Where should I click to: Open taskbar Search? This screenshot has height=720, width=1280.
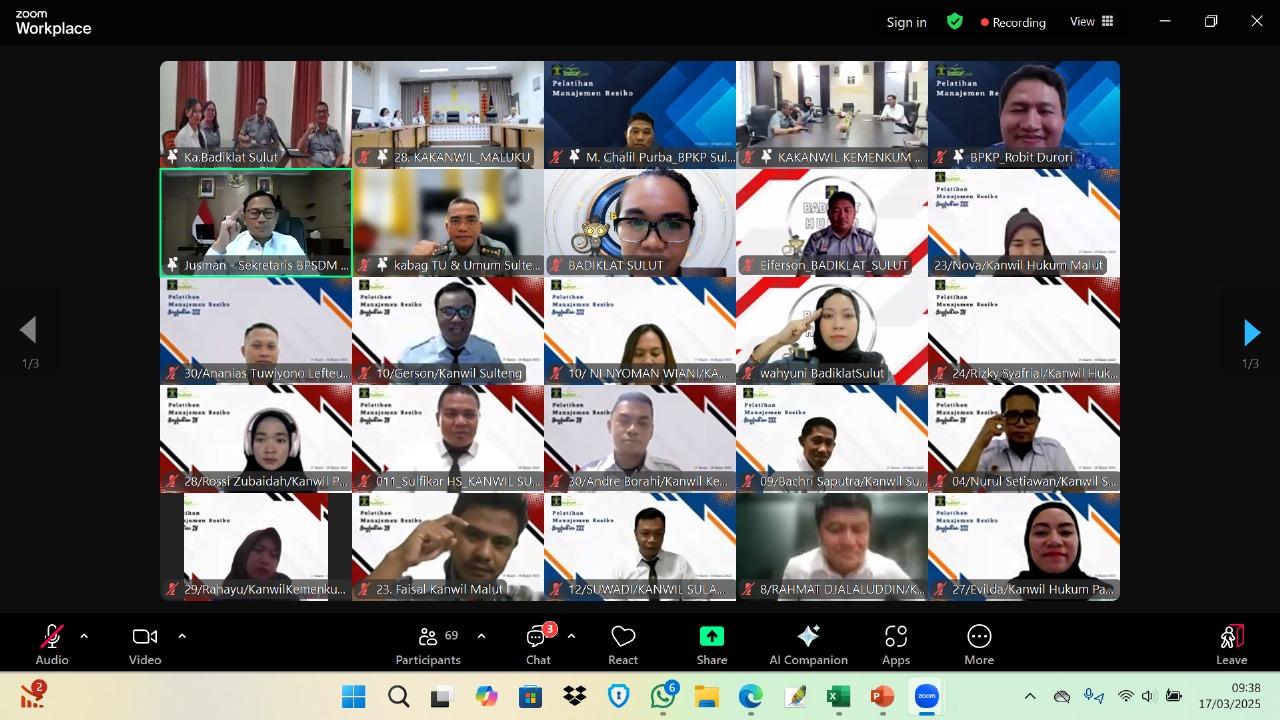point(399,697)
